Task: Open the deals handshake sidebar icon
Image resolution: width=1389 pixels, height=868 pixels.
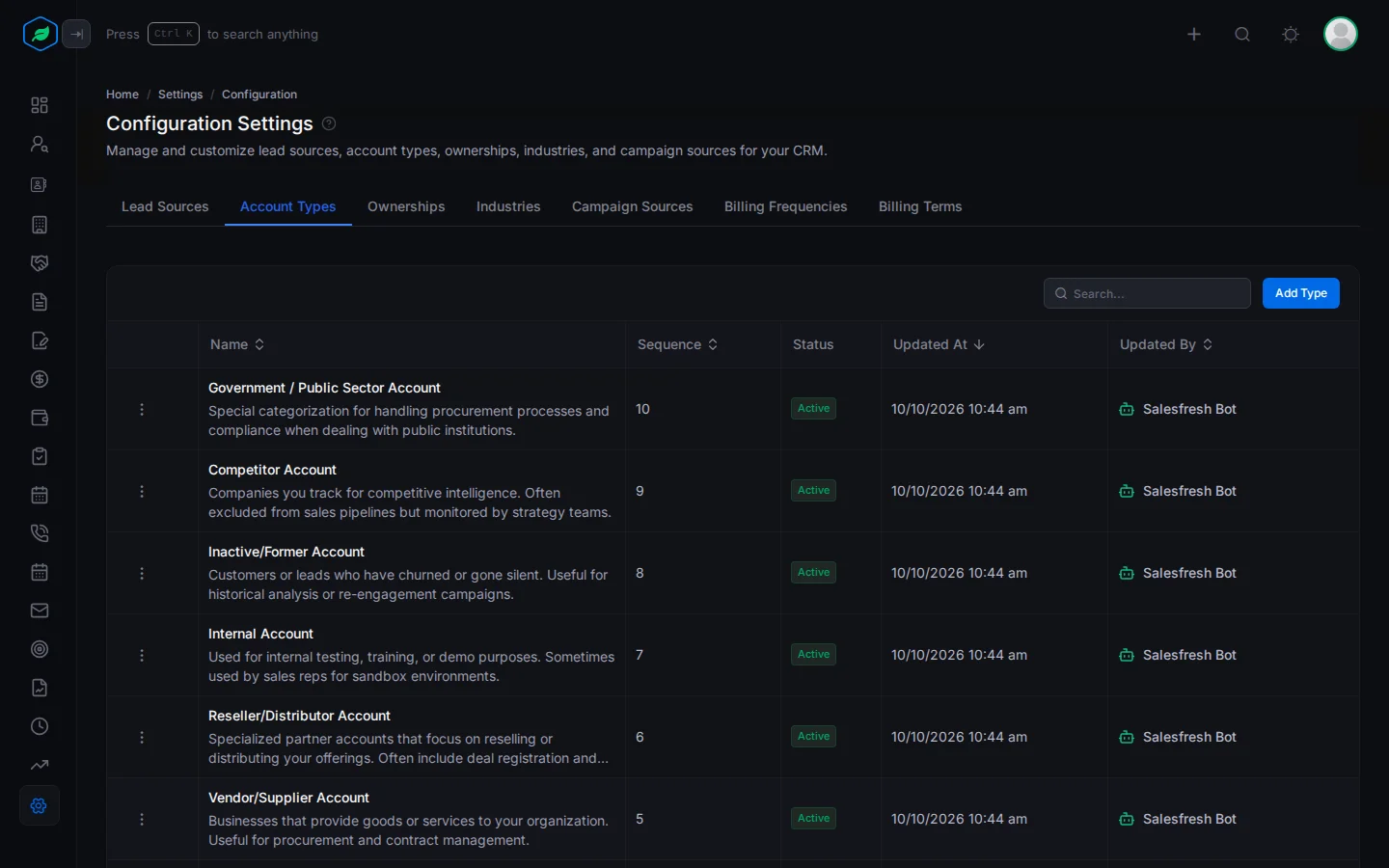Action: [x=40, y=263]
